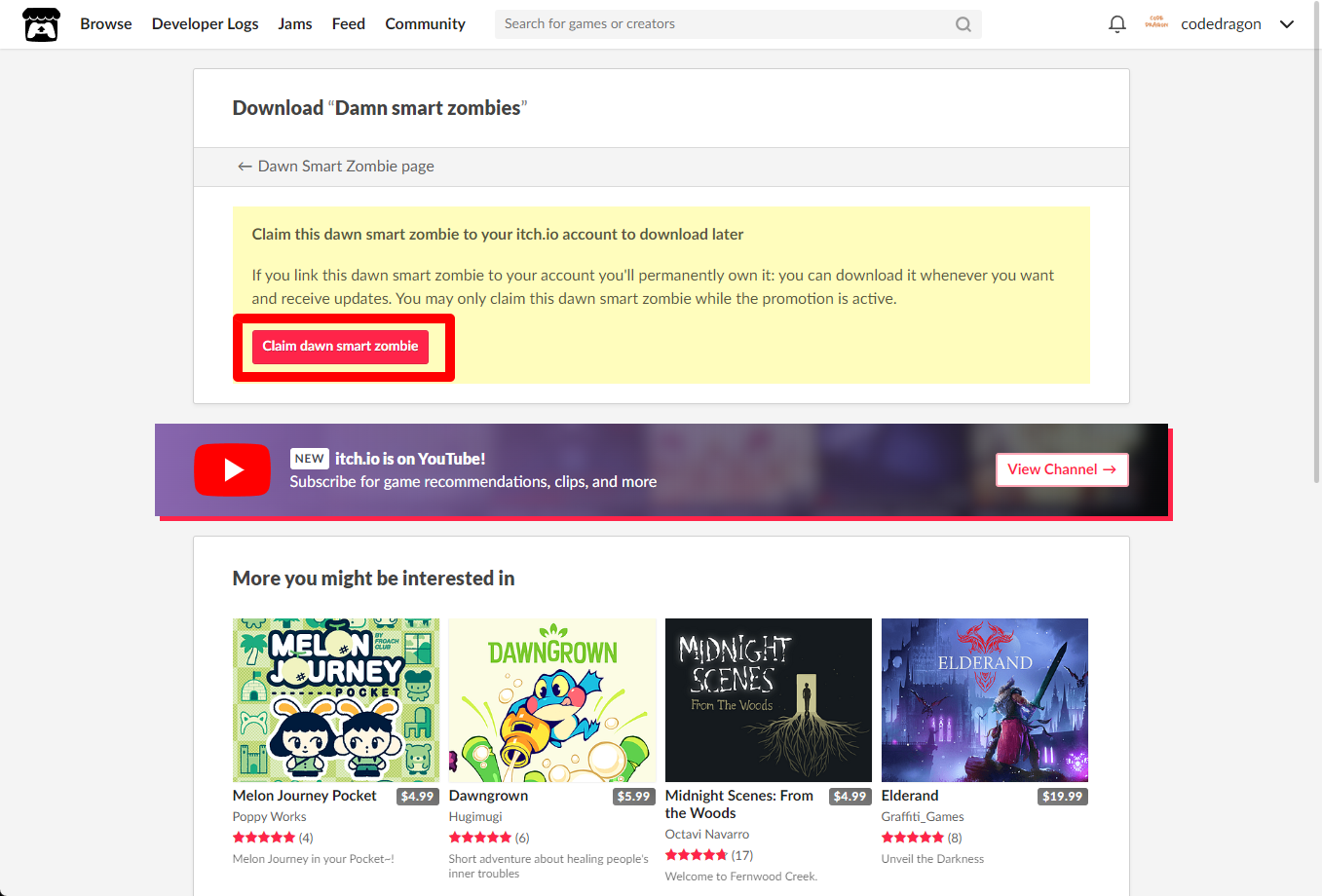Click Melon Journey Pocket title link

(x=305, y=796)
